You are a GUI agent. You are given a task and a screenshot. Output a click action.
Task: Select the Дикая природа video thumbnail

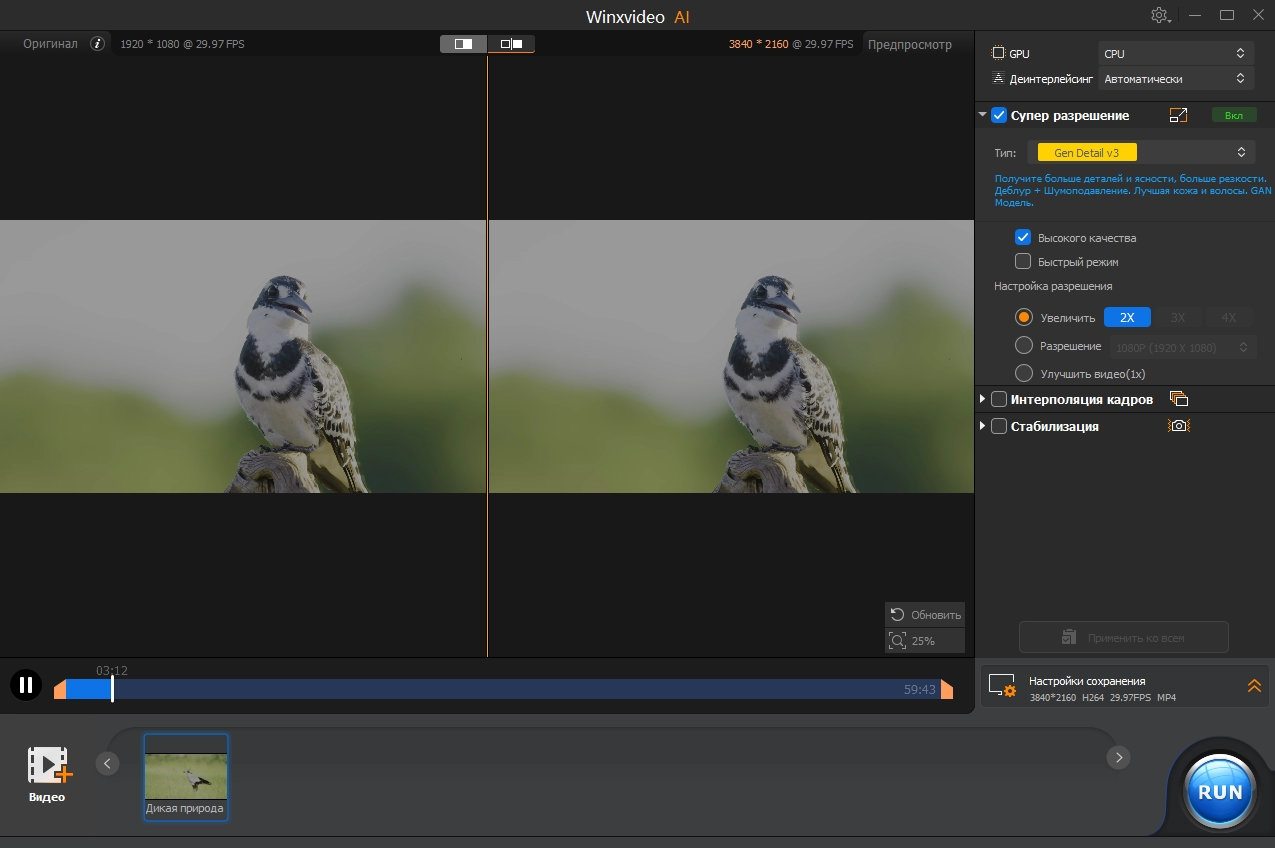186,777
